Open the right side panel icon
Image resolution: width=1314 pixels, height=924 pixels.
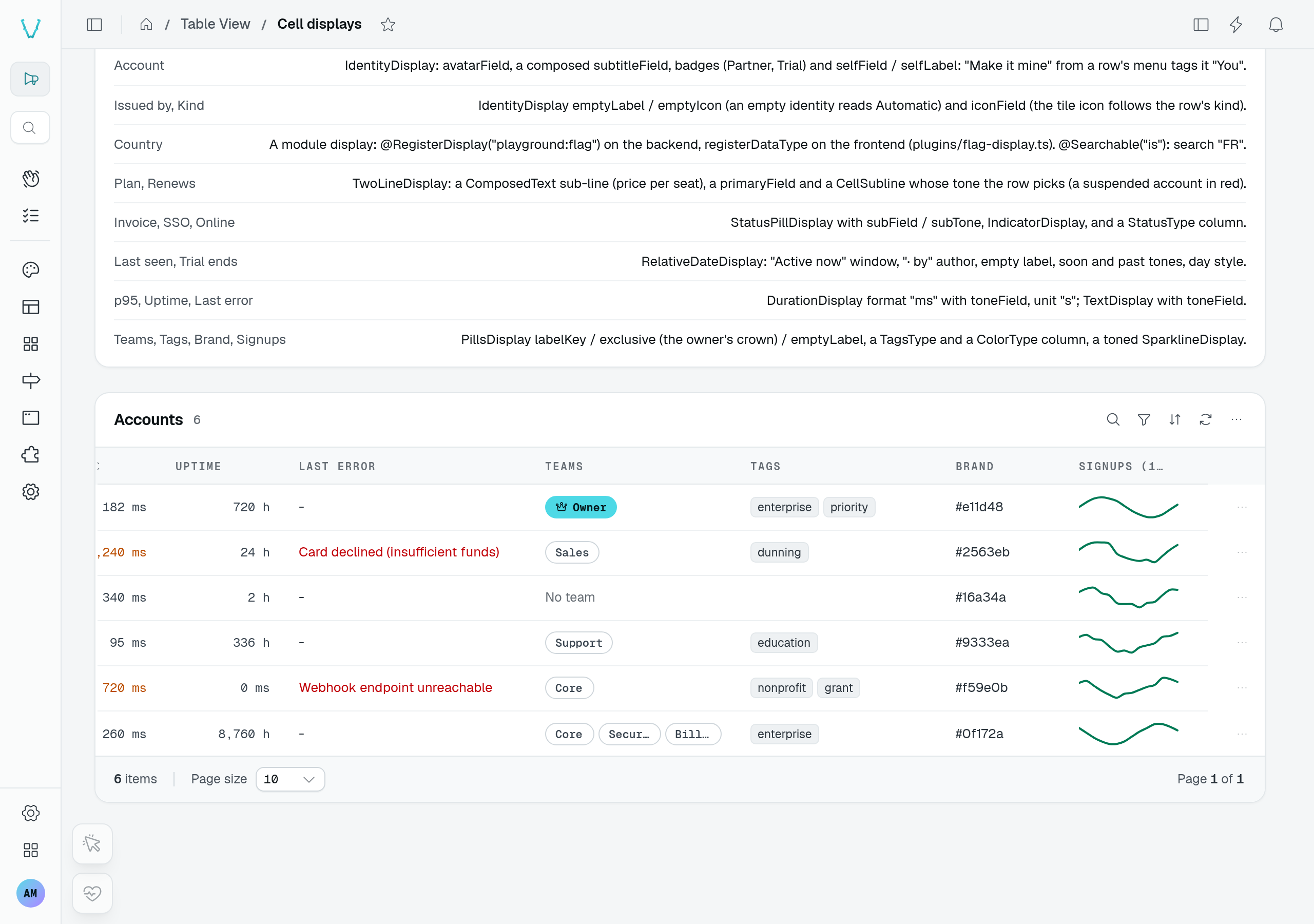tap(1201, 25)
